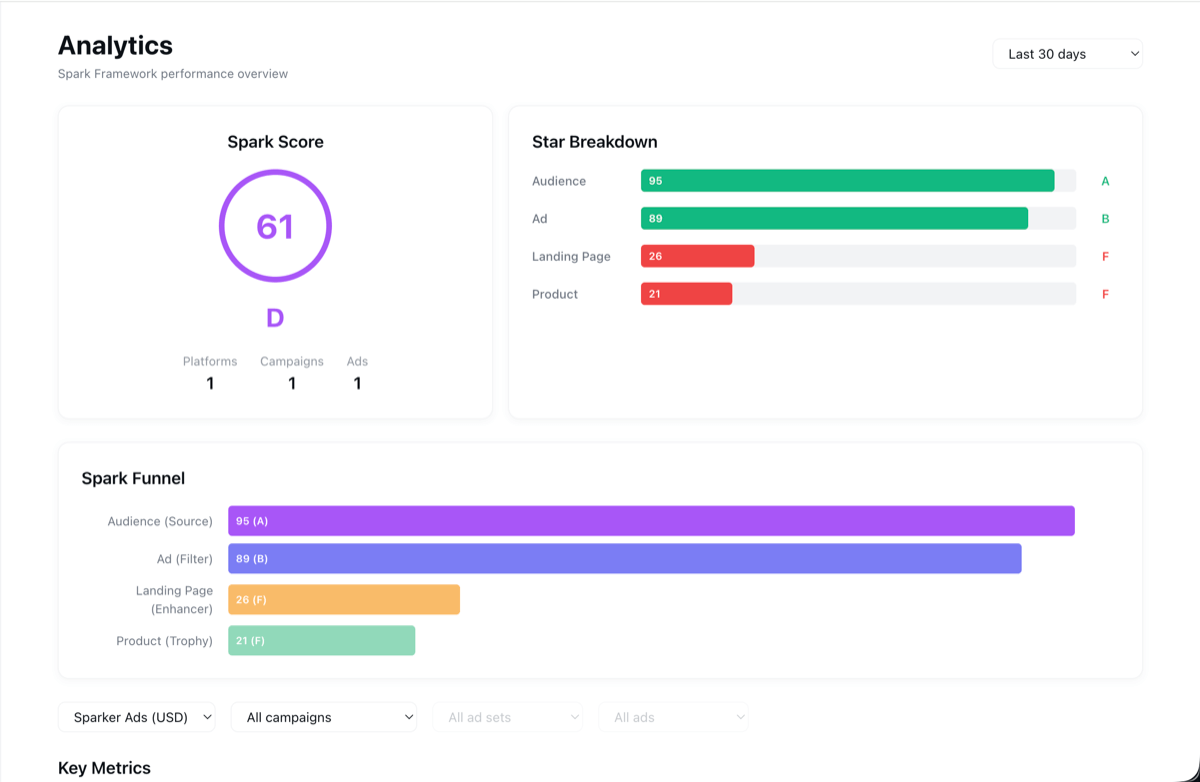
Task: Click the red Product bar showing 21
Action: pyautogui.click(x=686, y=294)
